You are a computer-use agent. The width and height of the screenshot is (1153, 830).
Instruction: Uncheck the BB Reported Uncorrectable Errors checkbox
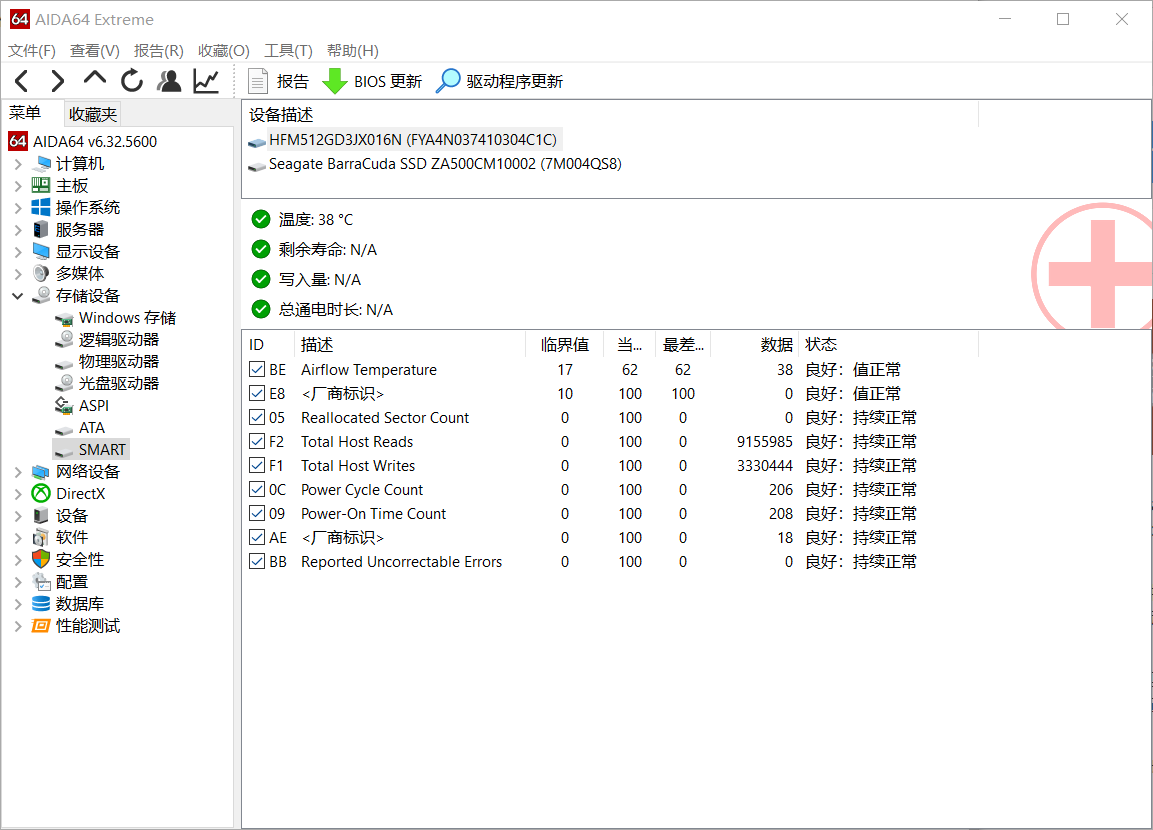[x=257, y=562]
